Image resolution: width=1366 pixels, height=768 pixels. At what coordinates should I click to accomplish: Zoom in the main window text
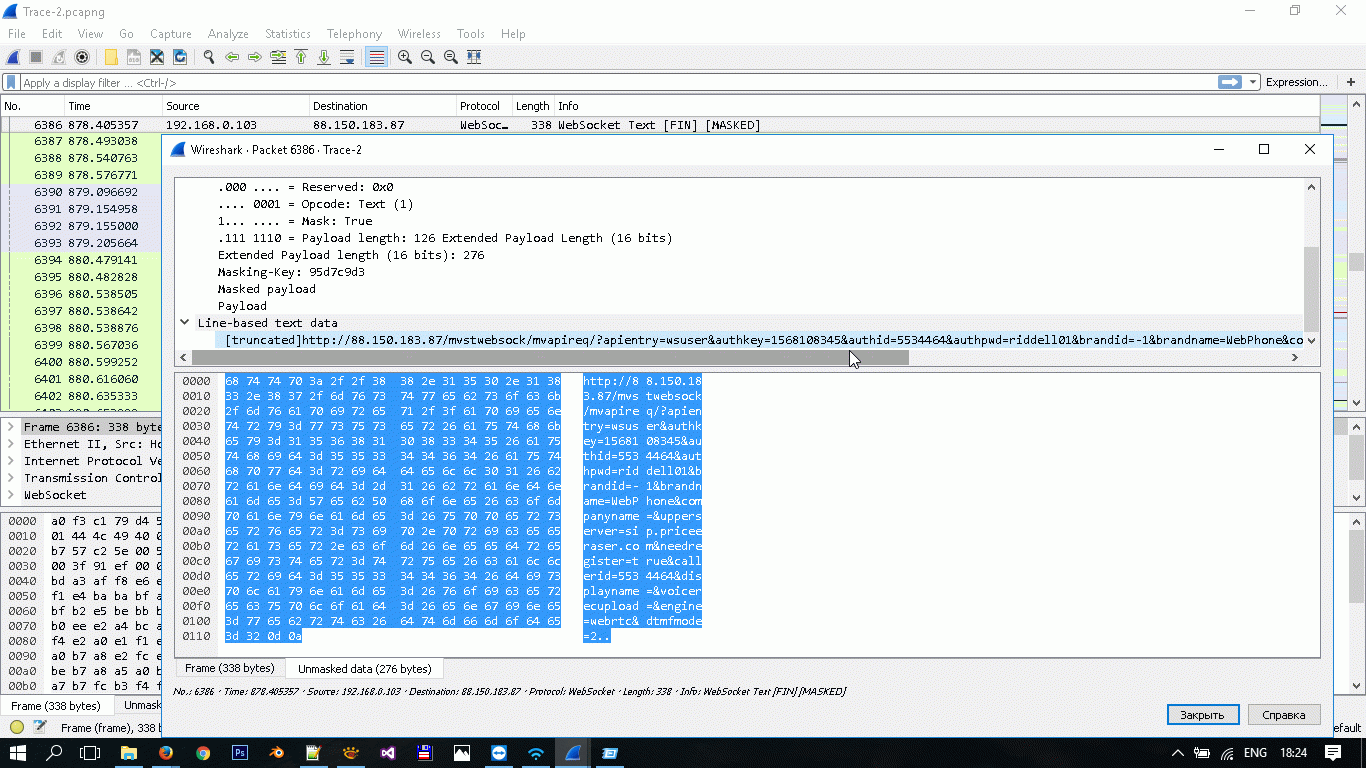[x=405, y=57]
